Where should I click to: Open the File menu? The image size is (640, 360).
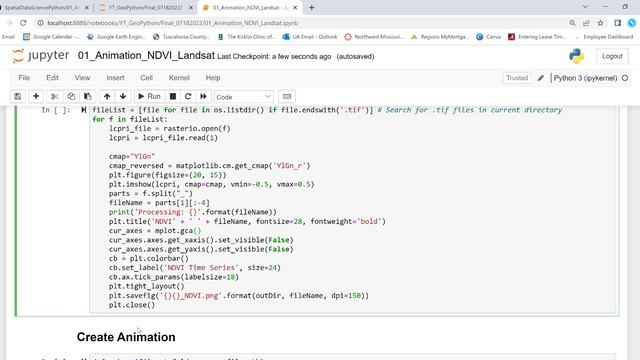tap(24, 78)
